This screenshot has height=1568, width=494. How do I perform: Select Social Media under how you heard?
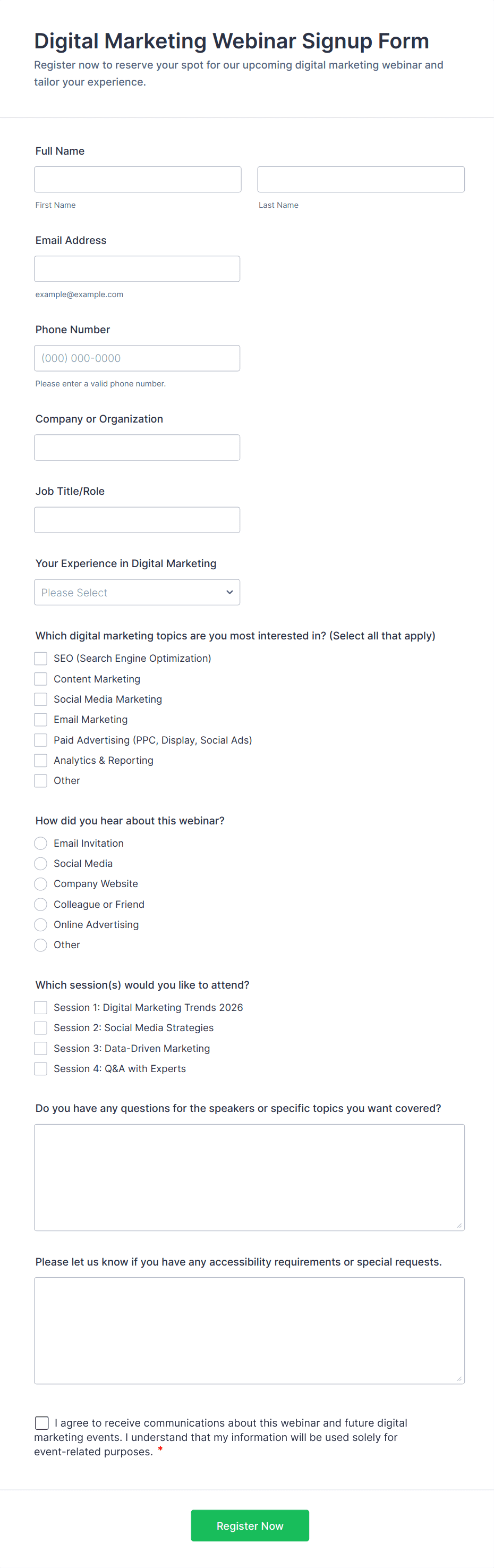pos(40,863)
